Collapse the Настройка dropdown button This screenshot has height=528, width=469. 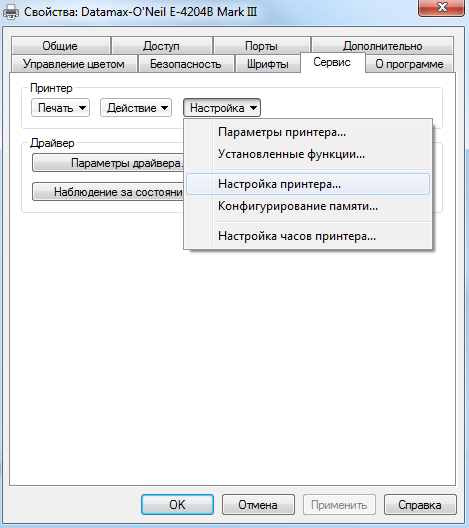click(222, 108)
